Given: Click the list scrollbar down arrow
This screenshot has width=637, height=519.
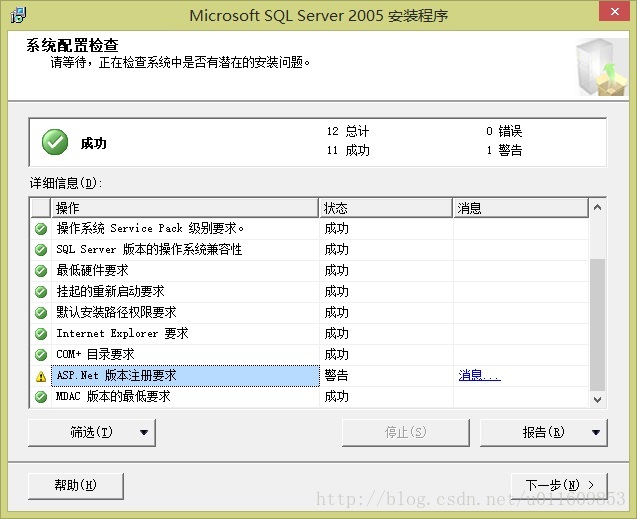Looking at the screenshot, I should [x=597, y=399].
